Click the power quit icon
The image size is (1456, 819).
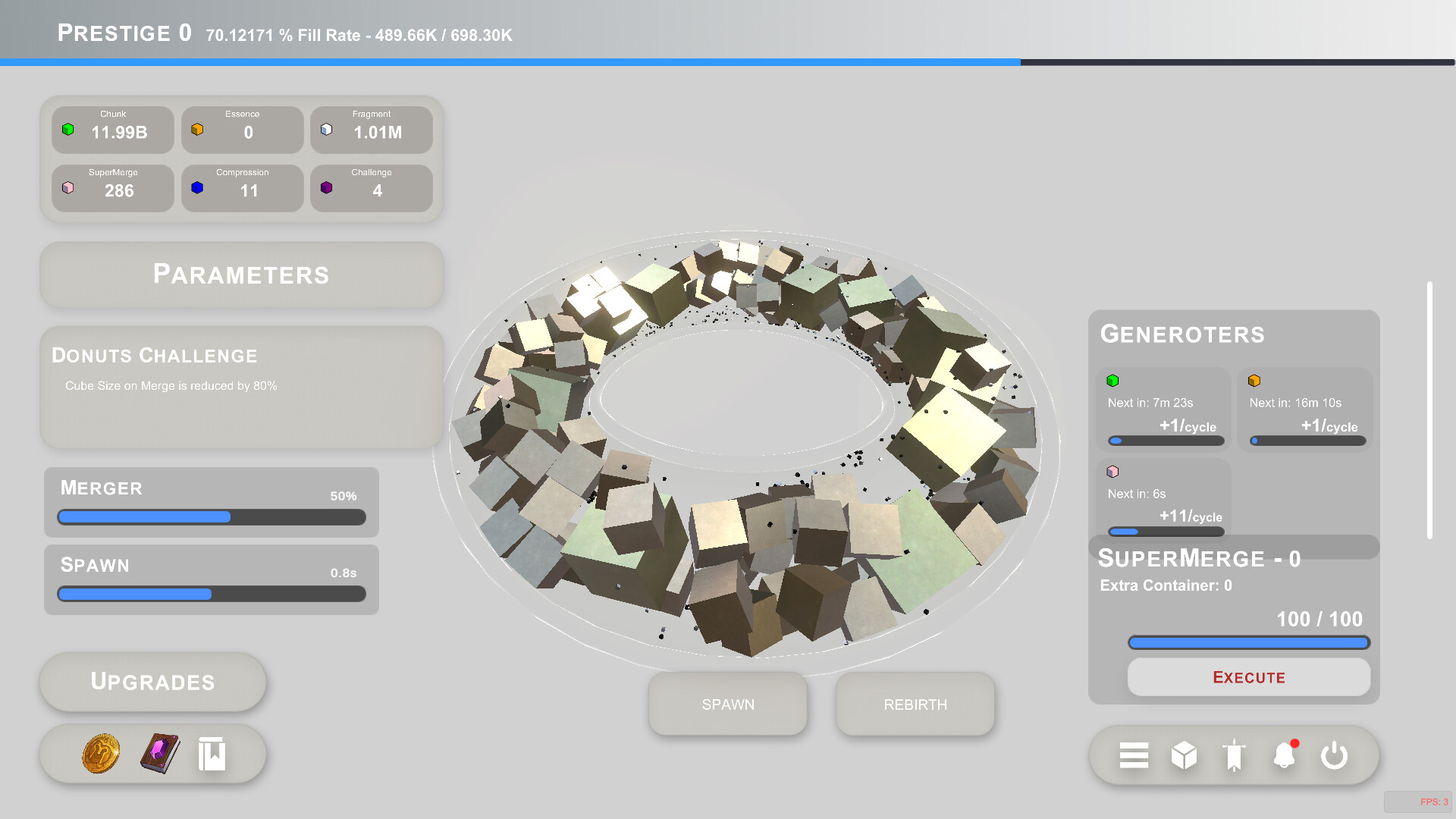pos(1334,755)
